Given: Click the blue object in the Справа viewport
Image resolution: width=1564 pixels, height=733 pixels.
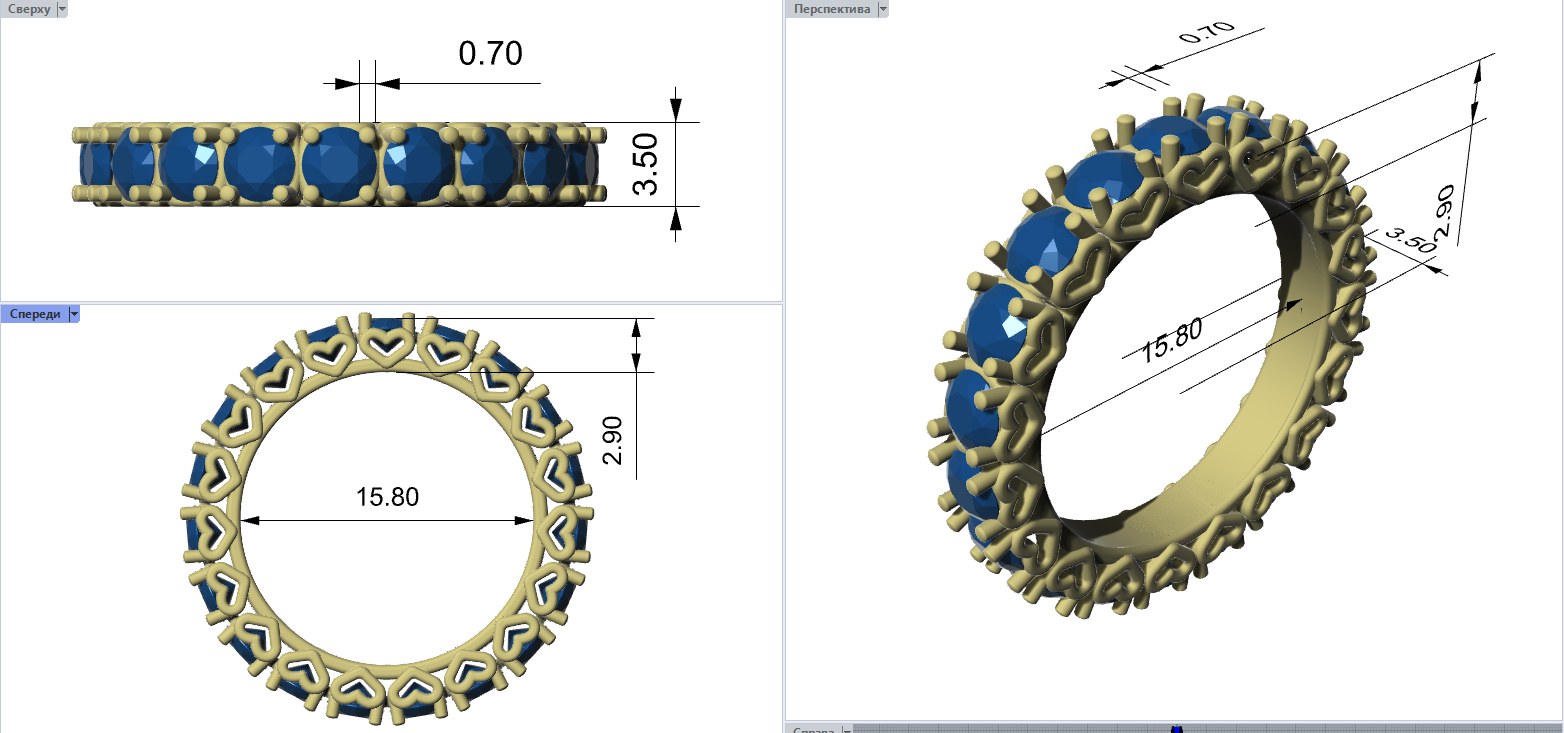Looking at the screenshot, I should pyautogui.click(x=1176, y=729).
